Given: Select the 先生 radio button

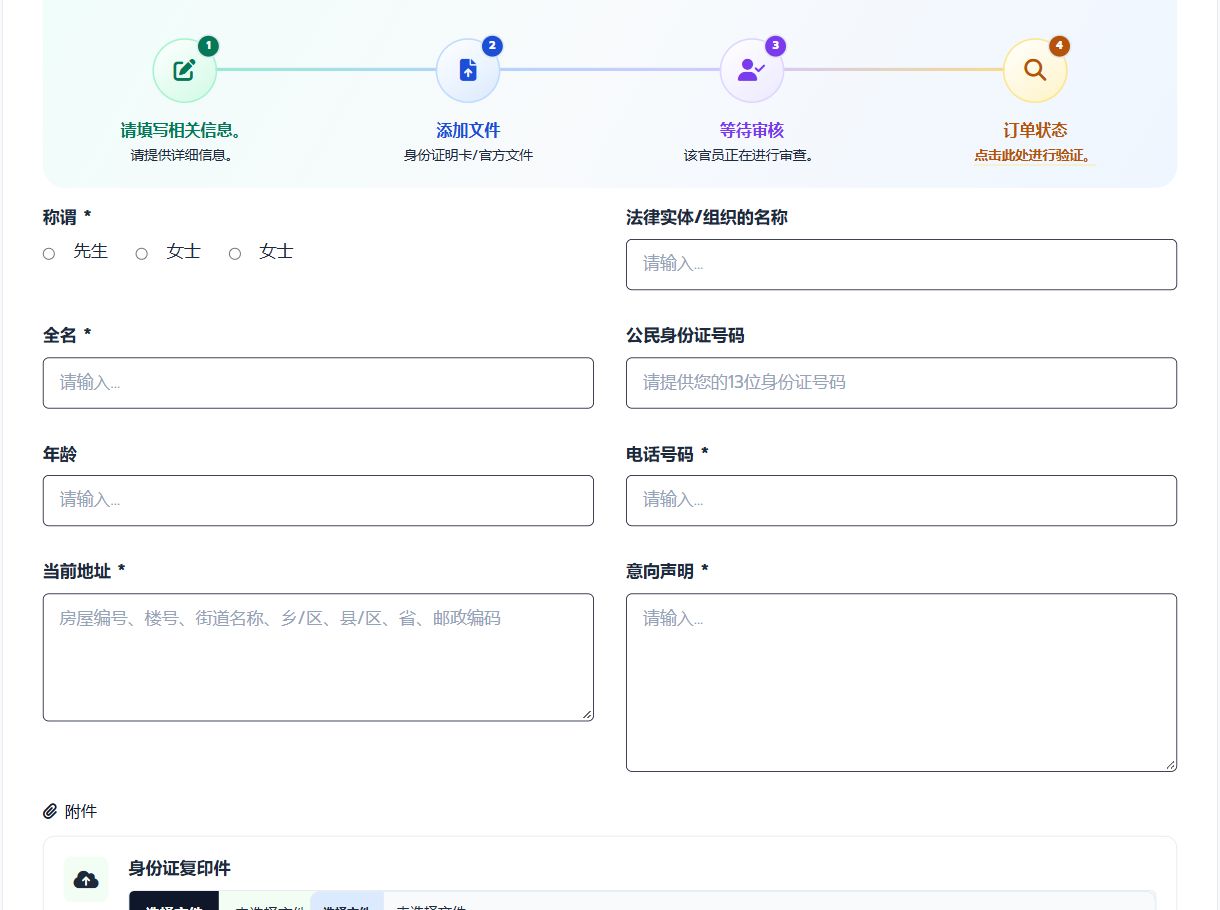Looking at the screenshot, I should 49,254.
